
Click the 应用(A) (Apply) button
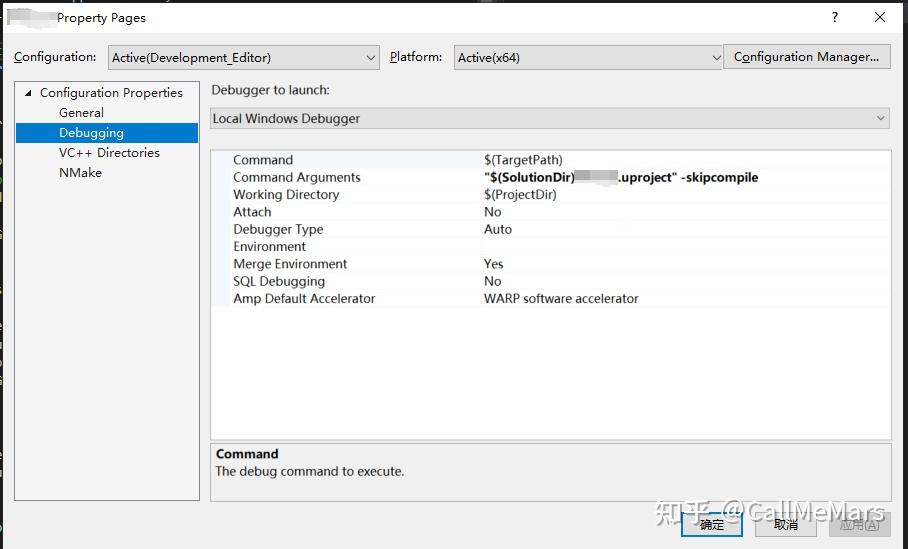click(860, 525)
